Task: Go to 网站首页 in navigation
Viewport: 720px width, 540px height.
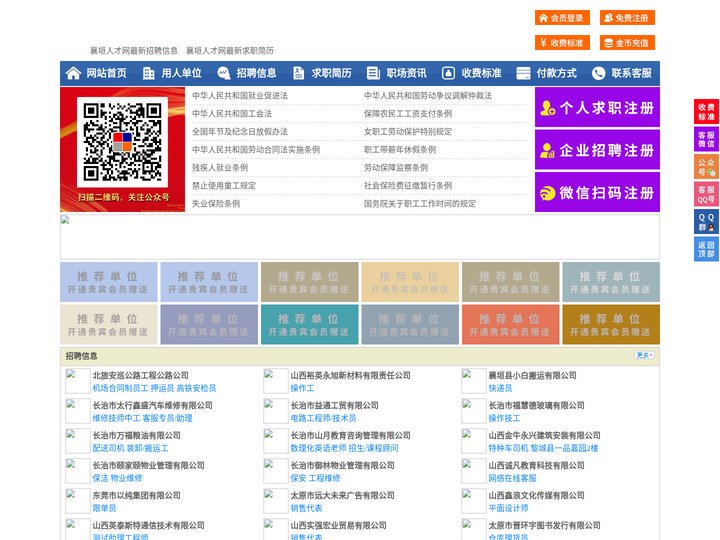Action: pos(106,73)
